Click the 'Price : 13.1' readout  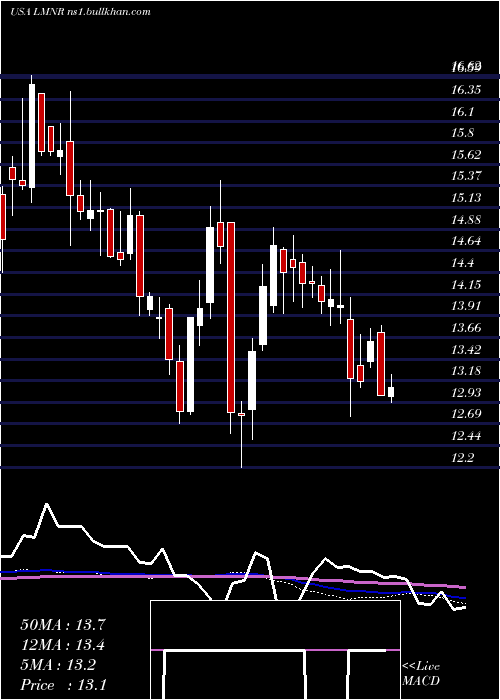pos(63,685)
